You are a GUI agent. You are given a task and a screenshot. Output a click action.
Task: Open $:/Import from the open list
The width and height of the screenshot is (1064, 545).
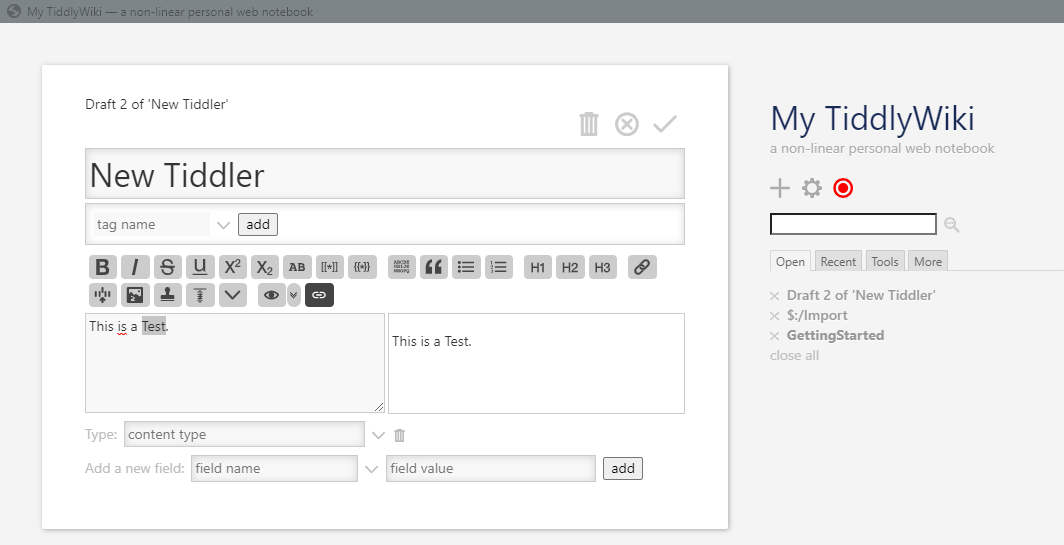pyautogui.click(x=817, y=315)
